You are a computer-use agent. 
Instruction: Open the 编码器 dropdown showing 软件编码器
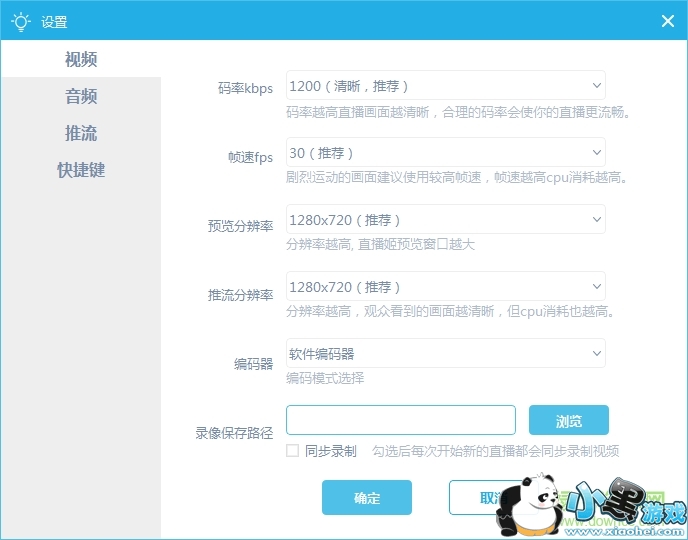tap(446, 353)
